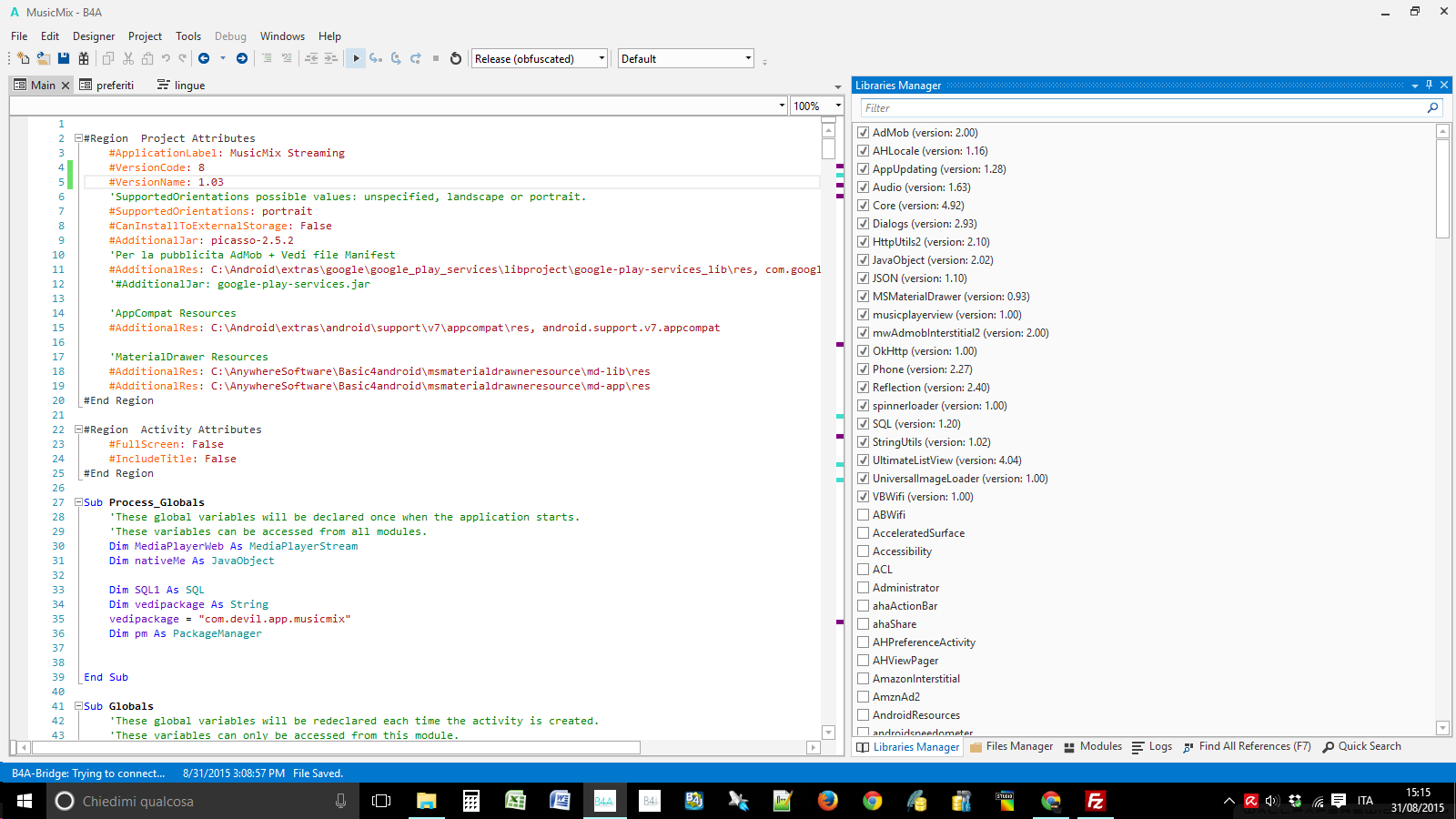Open the Designer menu

click(x=94, y=36)
